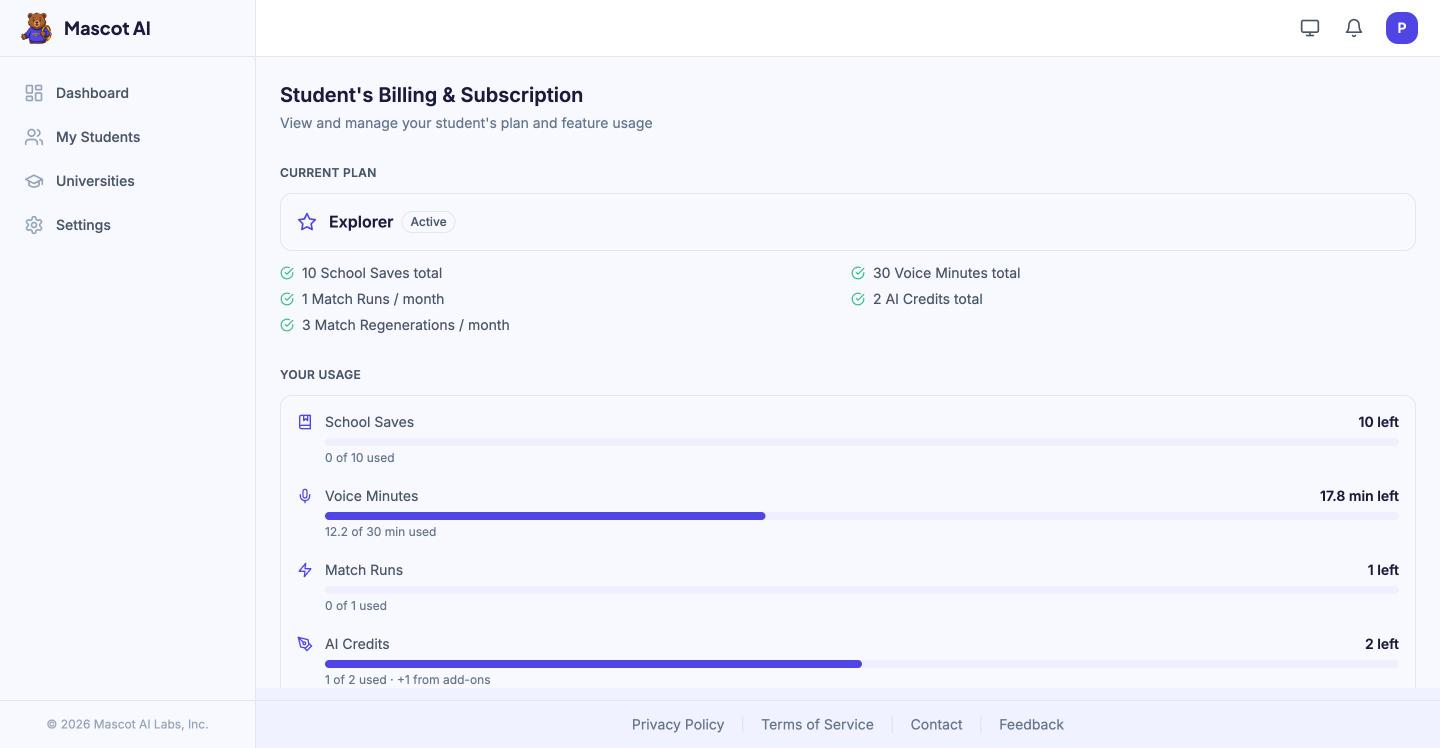The height and width of the screenshot is (748, 1440).
Task: Click the Feedback footer link
Action: tap(1031, 724)
